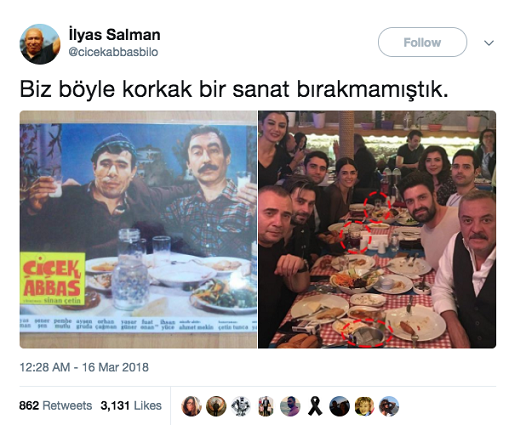The image size is (509, 425).
Task: Open the third liker's white figure avatar
Action: click(241, 406)
